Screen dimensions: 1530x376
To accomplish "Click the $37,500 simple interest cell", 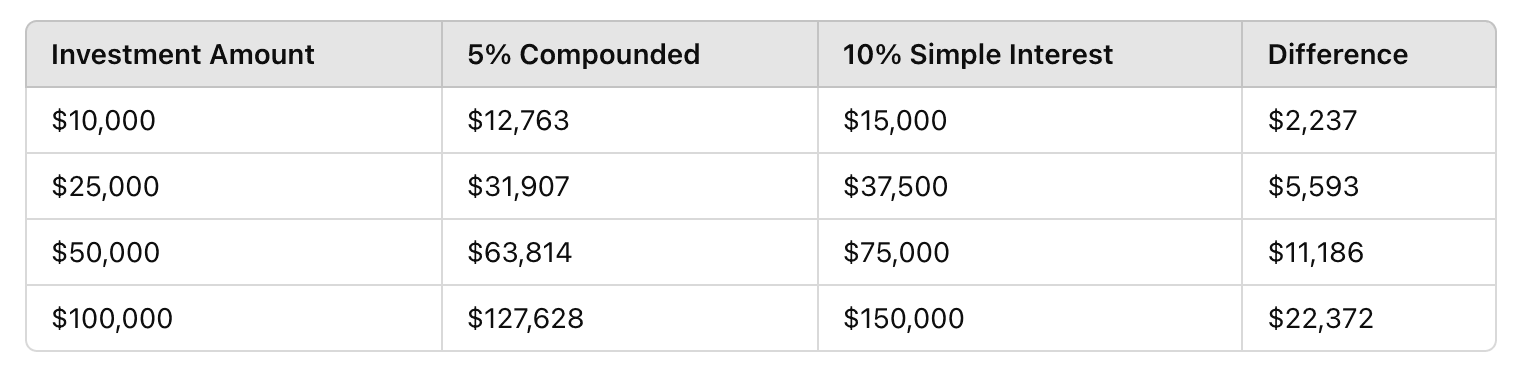I will (x=1030, y=186).
